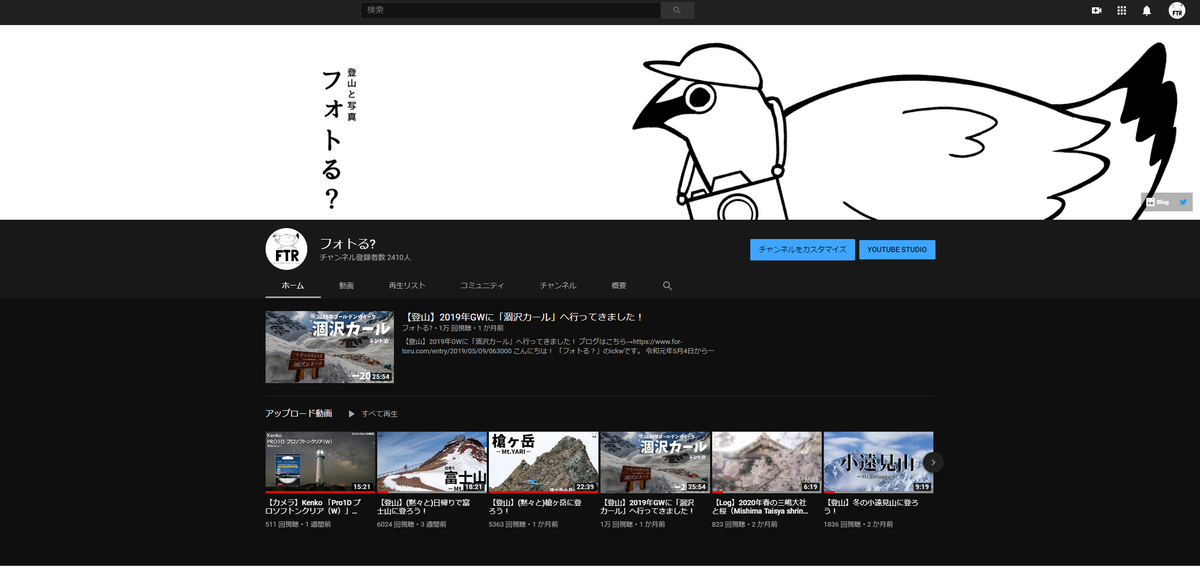1200x571 pixels.
Task: Play all uploads via すべて再生 play icon
Action: point(352,413)
